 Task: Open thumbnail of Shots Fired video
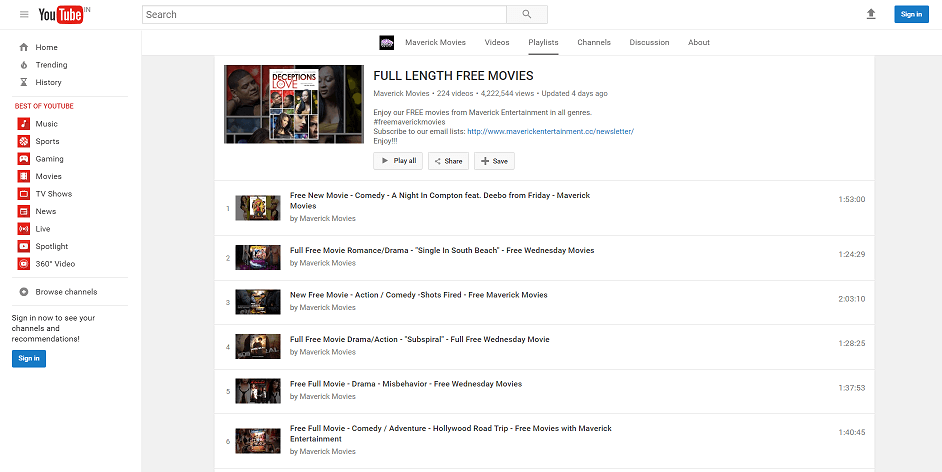coord(258,301)
